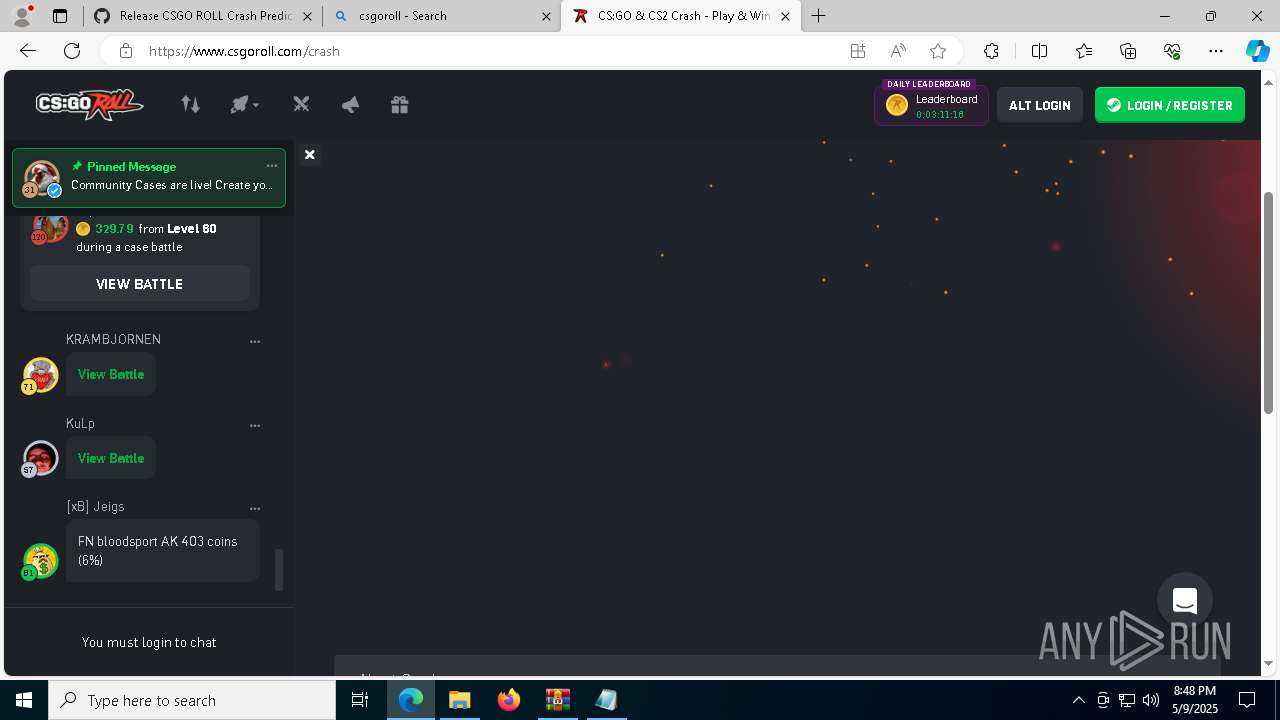Open the tab actions menu icon
The image size is (1280, 720).
click(x=60, y=16)
